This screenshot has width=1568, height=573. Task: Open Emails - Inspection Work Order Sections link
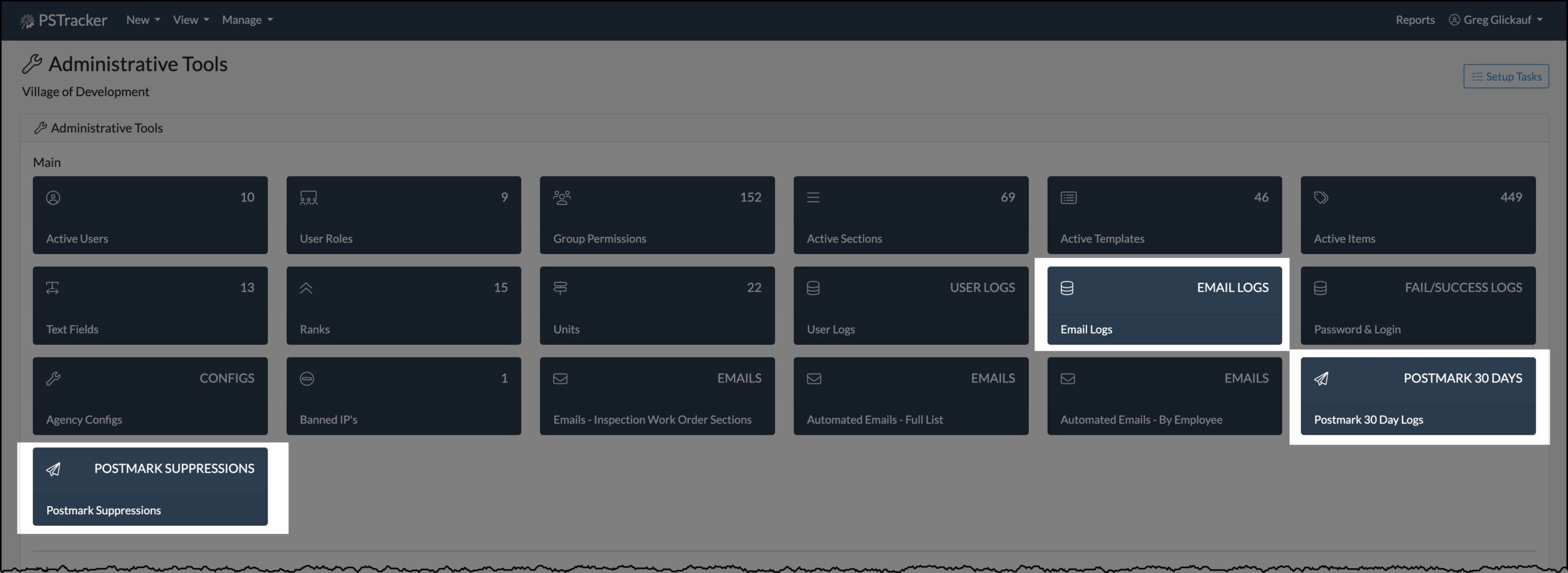[x=652, y=420]
